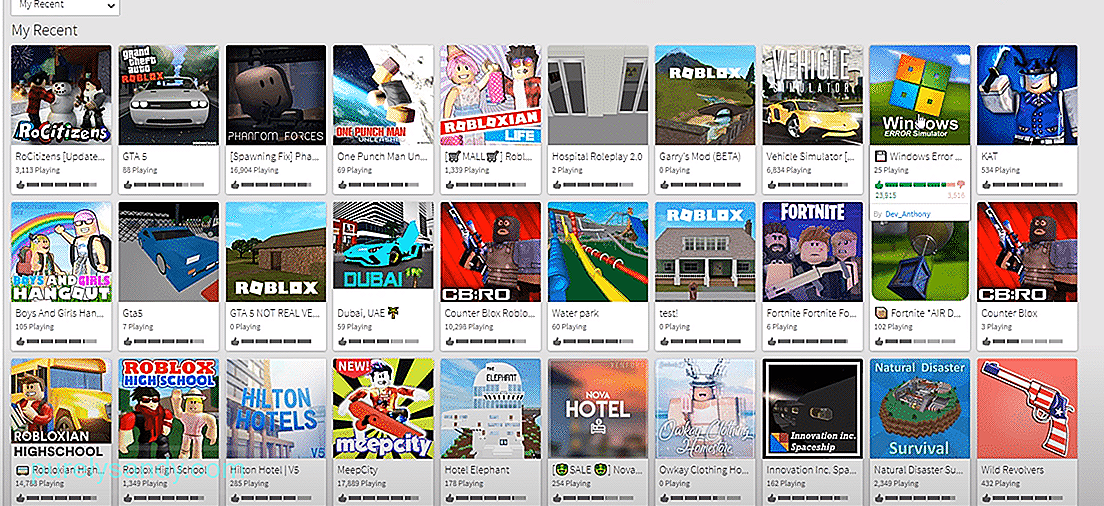Open the Hilton Hotels V5 thumbnail
The image size is (1104, 506).
point(276,409)
